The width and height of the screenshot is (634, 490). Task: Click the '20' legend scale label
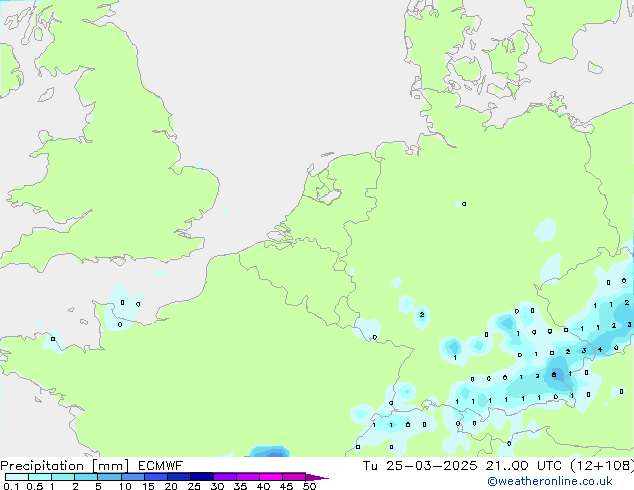coord(171,486)
